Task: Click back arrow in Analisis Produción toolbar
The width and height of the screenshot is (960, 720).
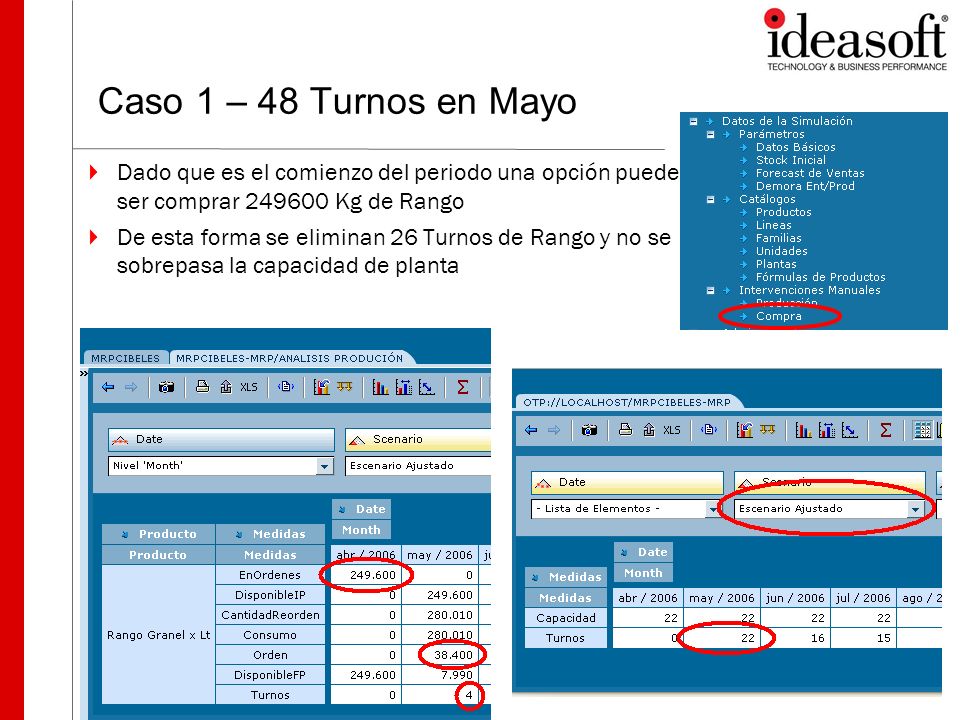Action: pyautogui.click(x=108, y=387)
